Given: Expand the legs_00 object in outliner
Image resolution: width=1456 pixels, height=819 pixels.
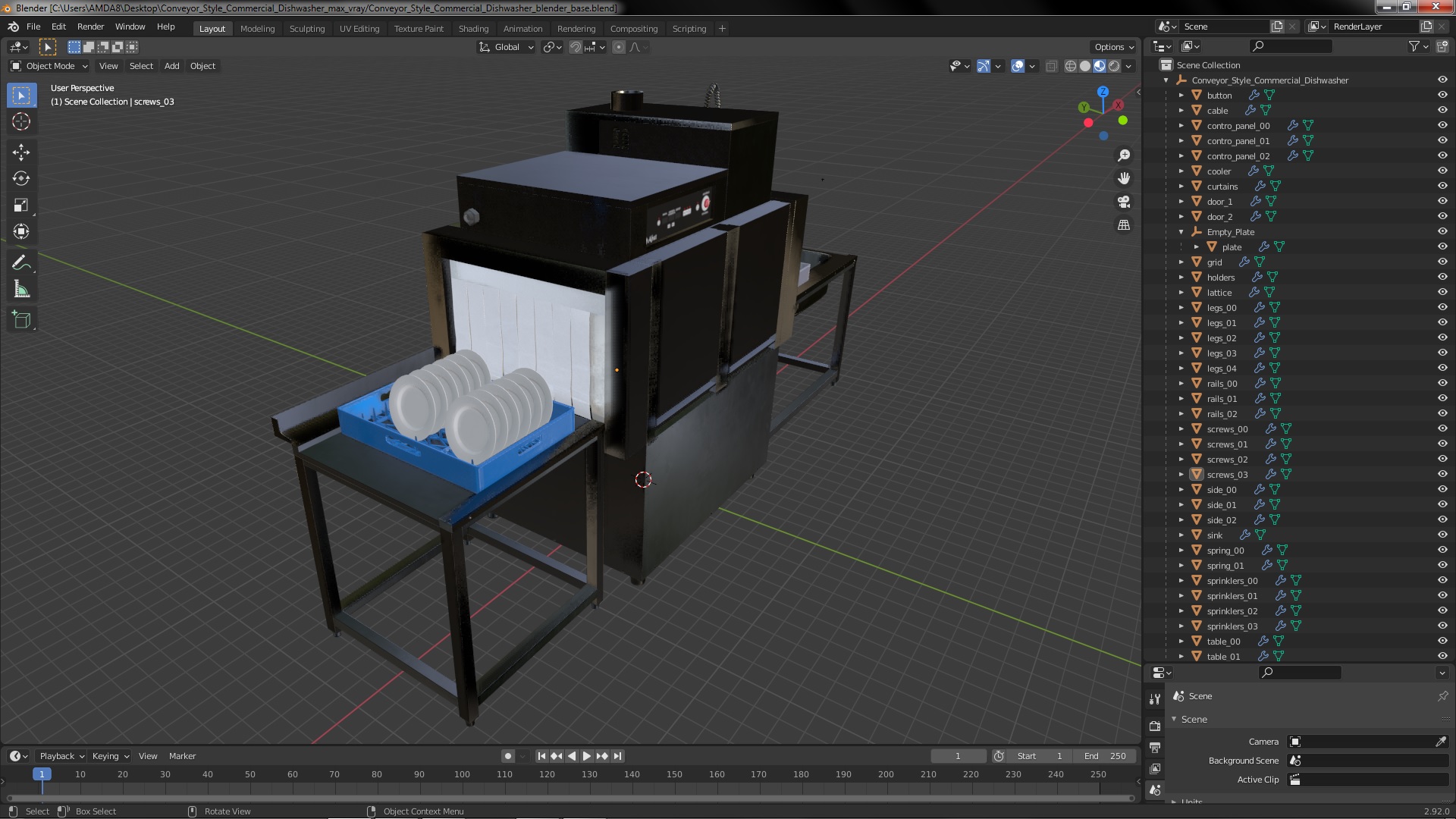Looking at the screenshot, I should 1181,308.
